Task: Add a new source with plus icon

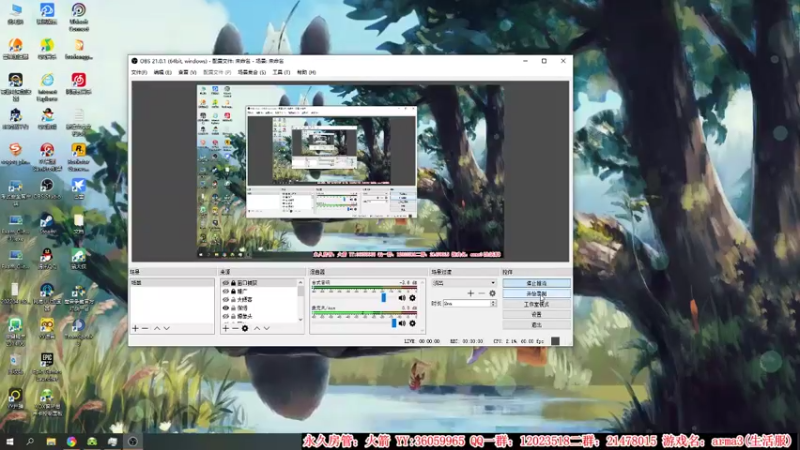Action: (x=226, y=328)
